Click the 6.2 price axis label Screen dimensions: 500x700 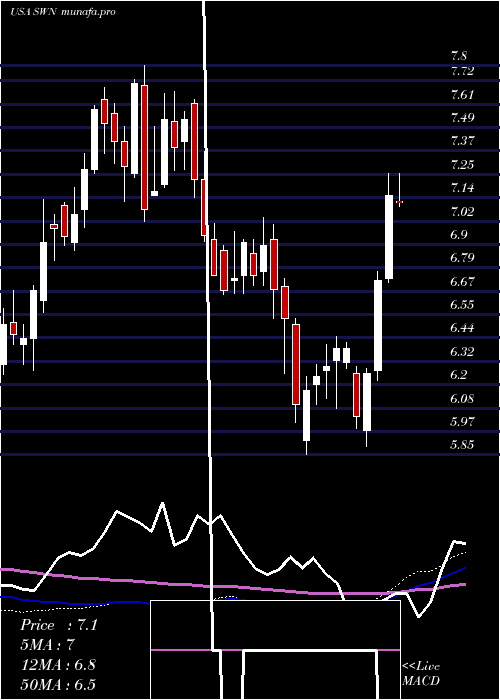459,375
